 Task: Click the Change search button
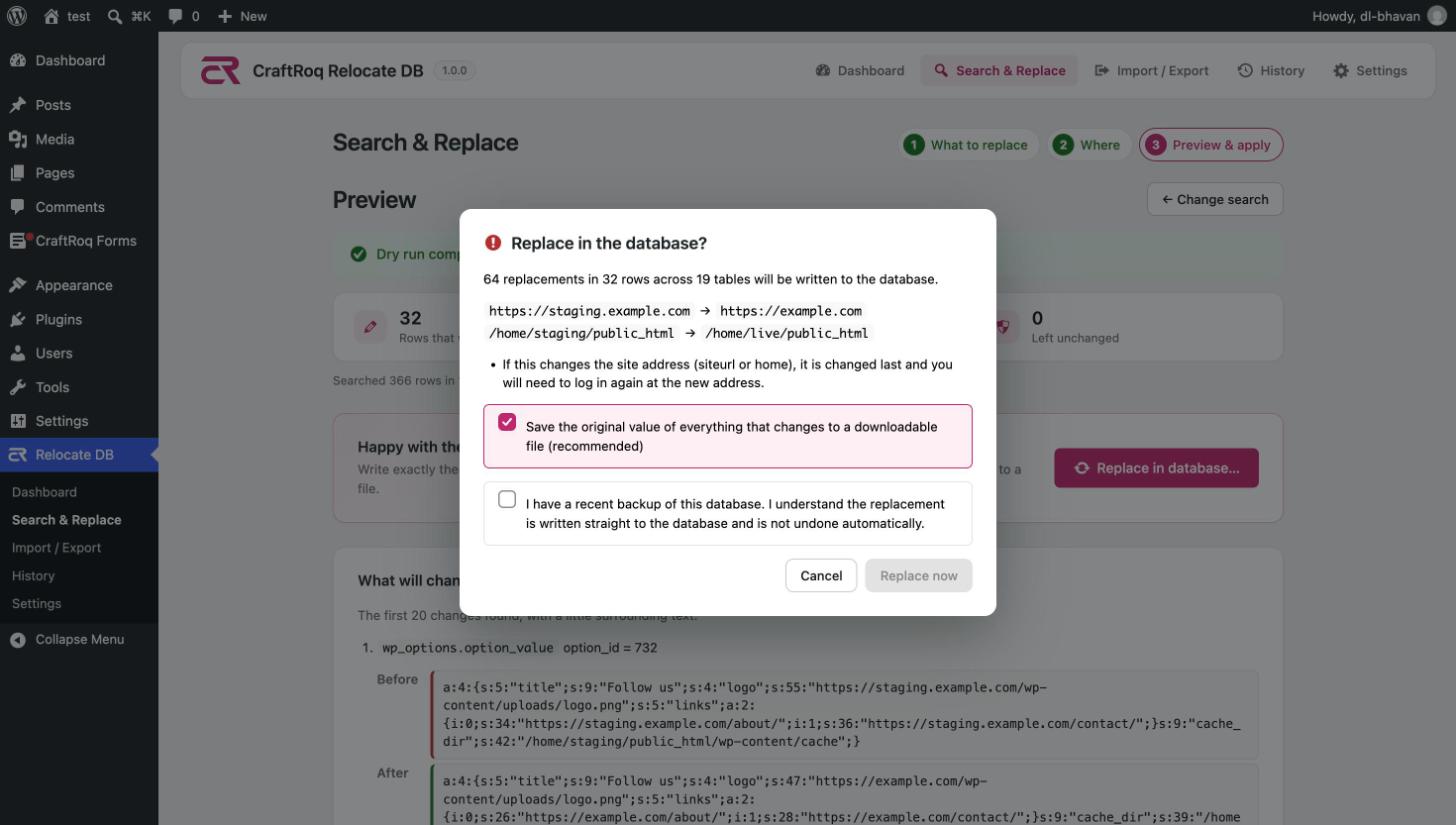(x=1215, y=199)
